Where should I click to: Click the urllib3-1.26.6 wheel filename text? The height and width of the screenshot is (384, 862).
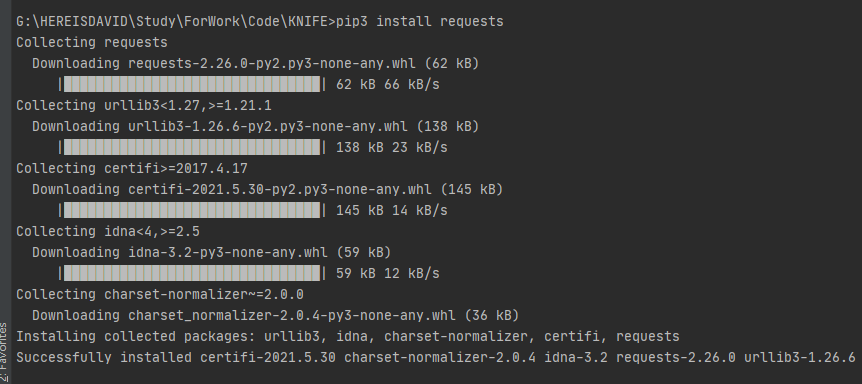(x=268, y=126)
